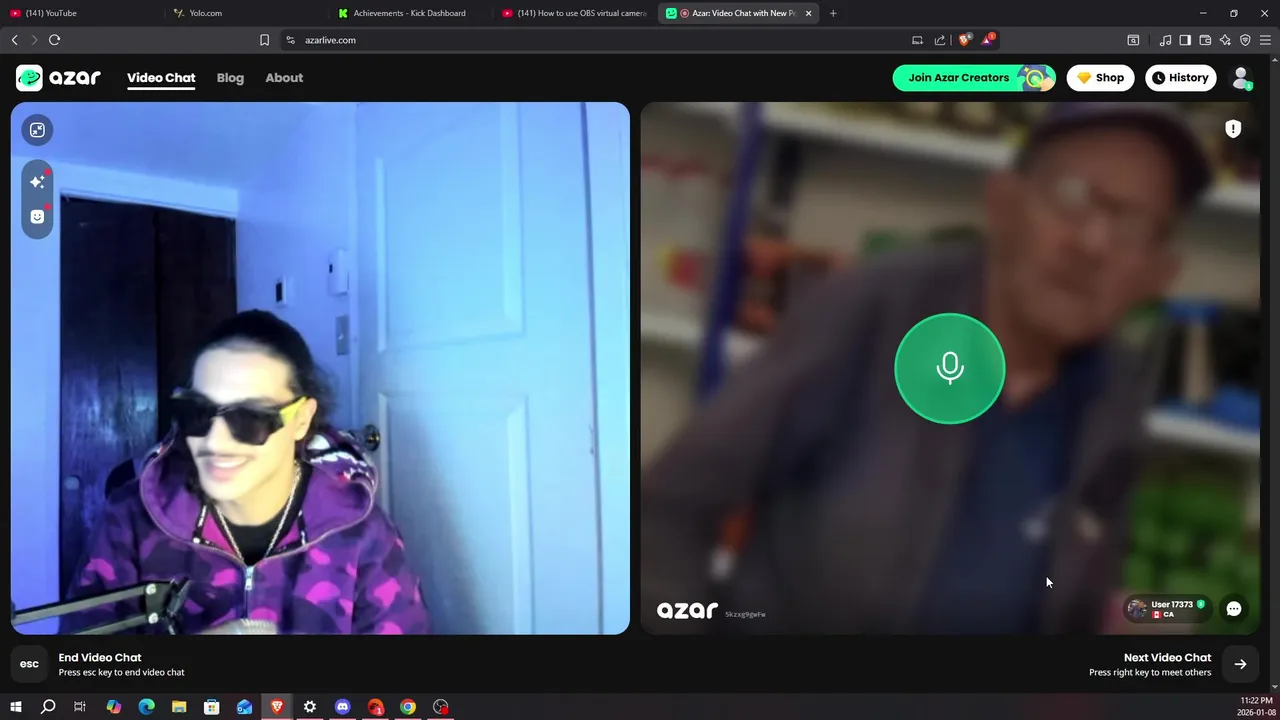Open Brave Shields lion icon

point(964,40)
